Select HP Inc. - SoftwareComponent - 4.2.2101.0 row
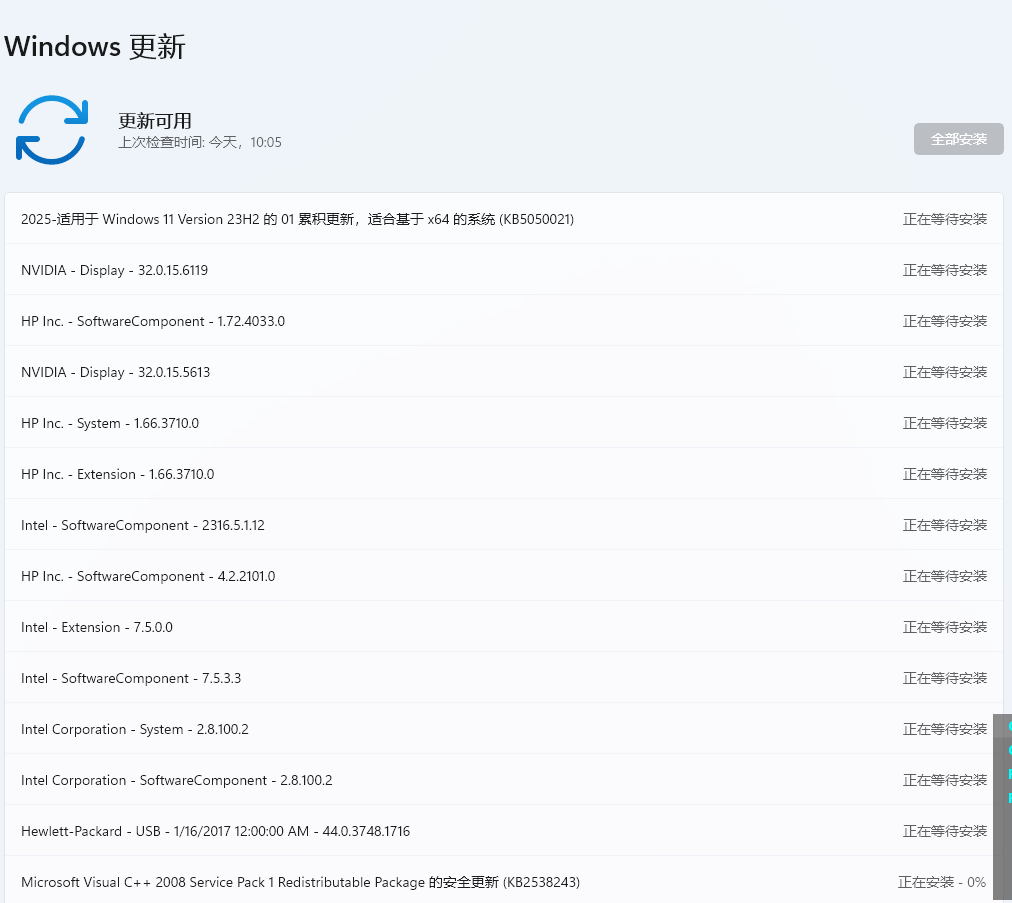 (504, 576)
